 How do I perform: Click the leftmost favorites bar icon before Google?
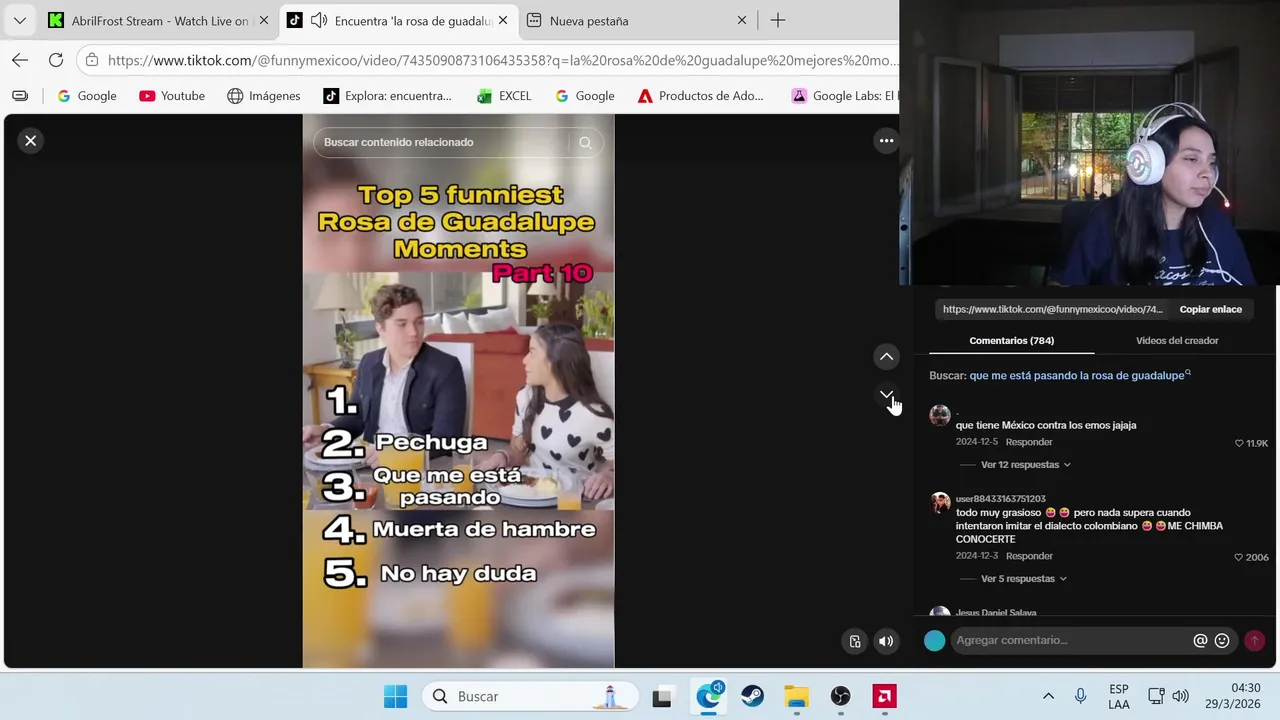click(20, 96)
